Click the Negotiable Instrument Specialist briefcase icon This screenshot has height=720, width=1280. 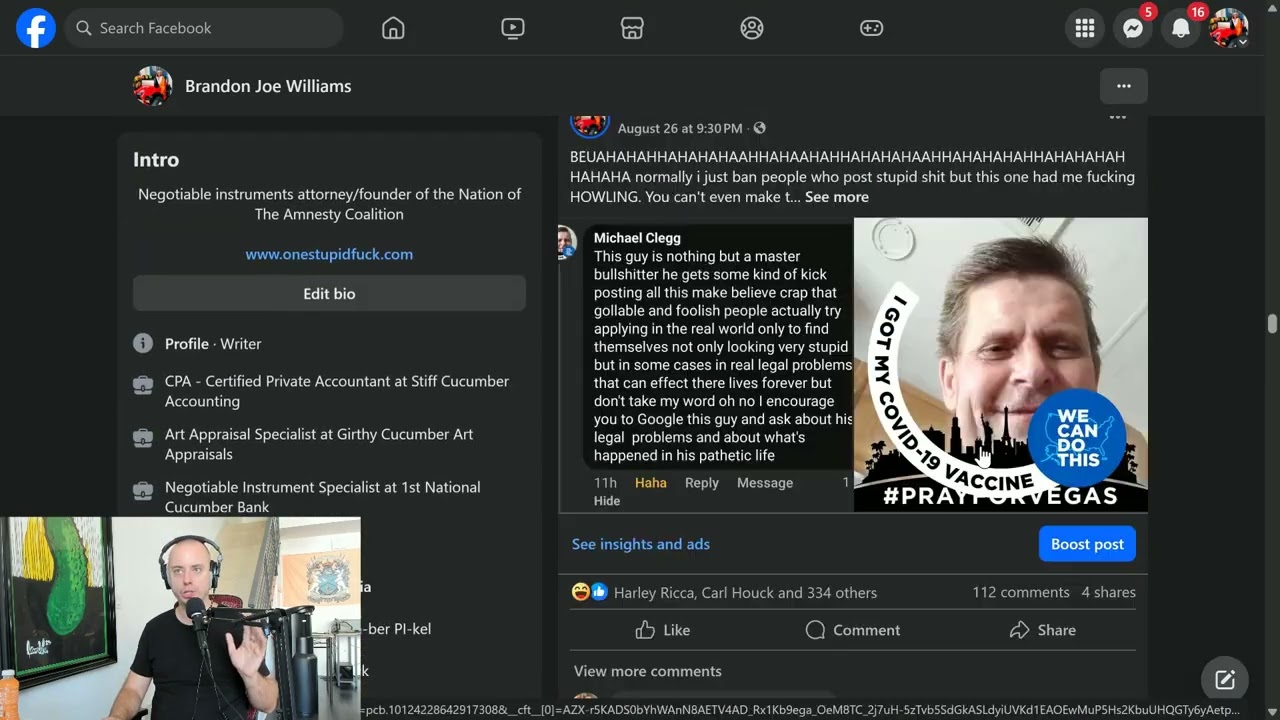point(143,491)
